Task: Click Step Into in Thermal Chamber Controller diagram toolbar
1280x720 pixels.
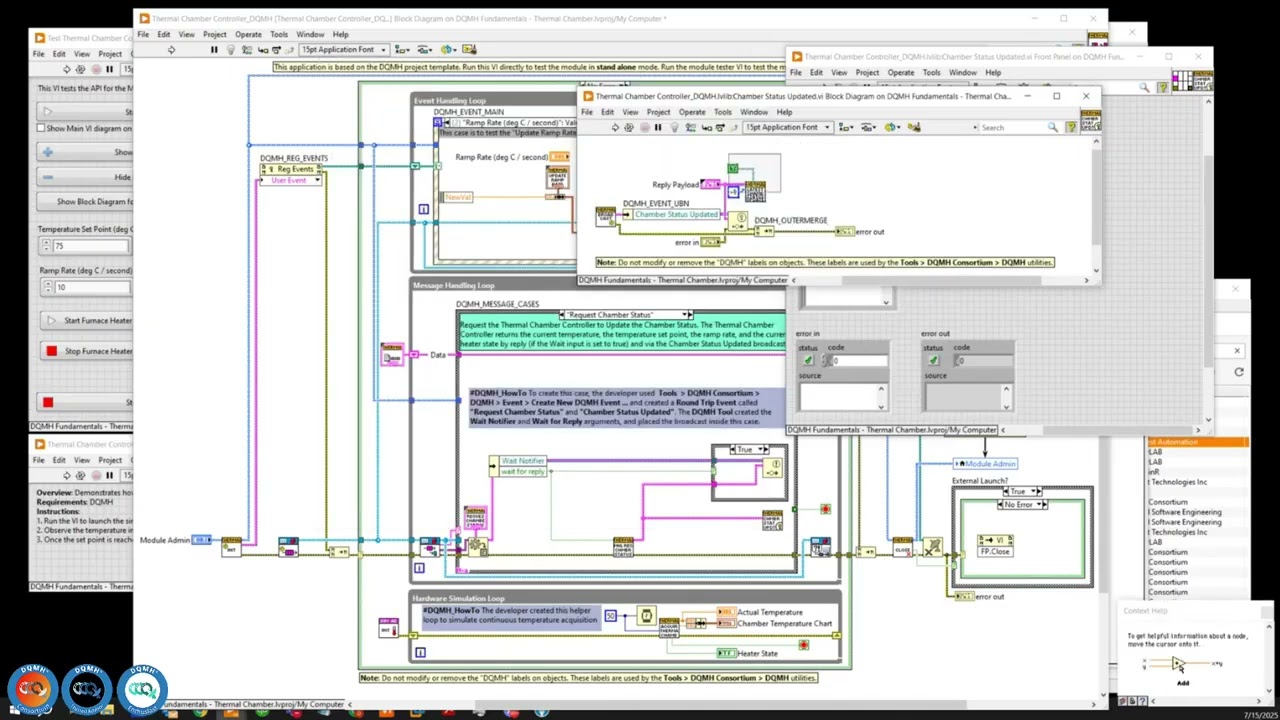Action: pyautogui.click(x=263, y=49)
